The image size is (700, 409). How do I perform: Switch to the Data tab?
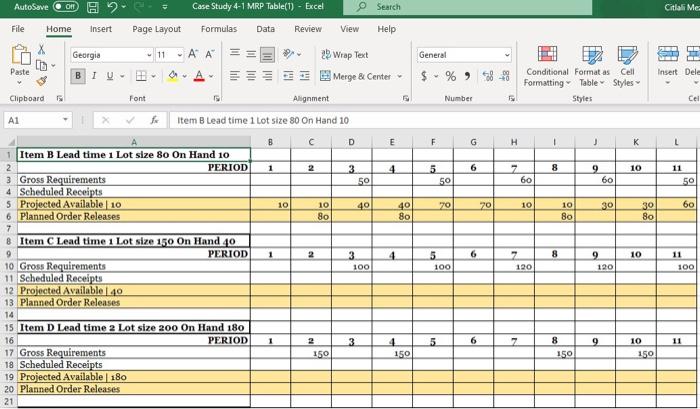pyautogui.click(x=265, y=29)
